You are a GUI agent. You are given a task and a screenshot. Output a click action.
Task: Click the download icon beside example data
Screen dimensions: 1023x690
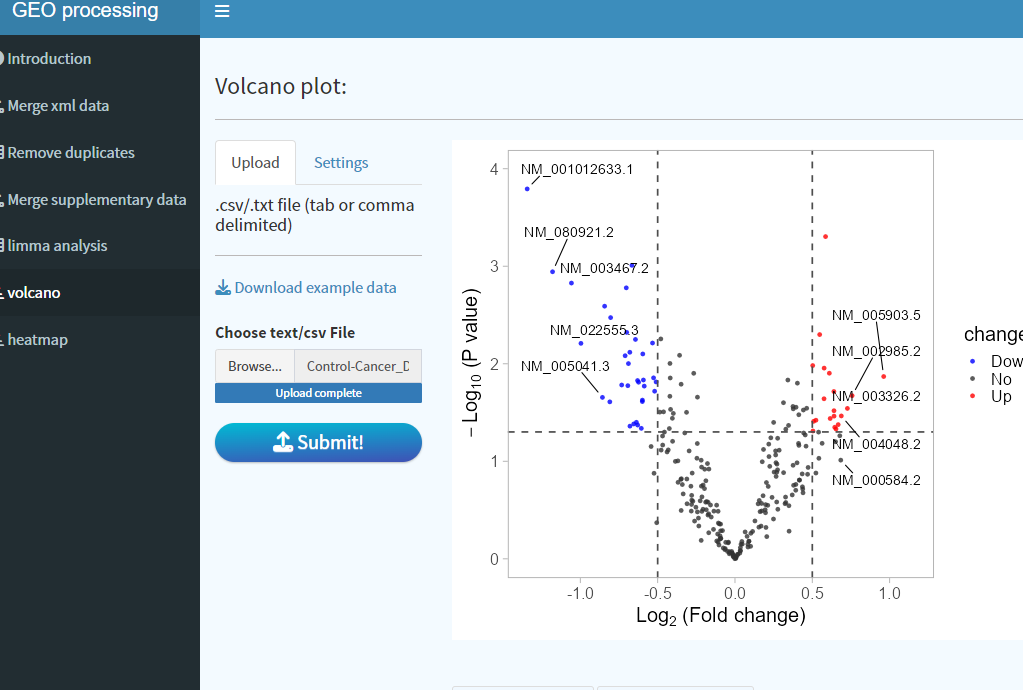pos(223,288)
